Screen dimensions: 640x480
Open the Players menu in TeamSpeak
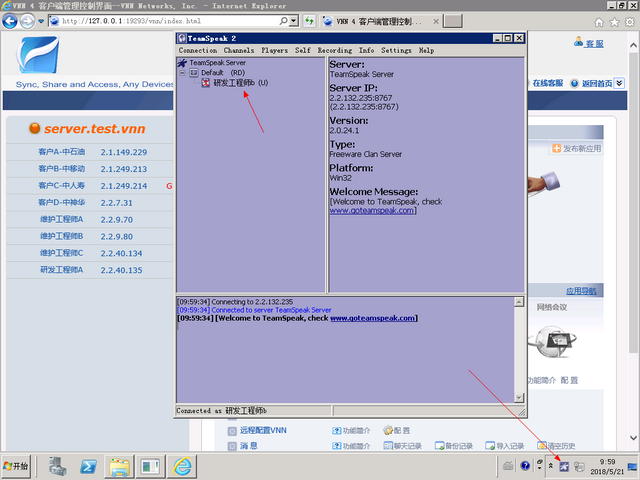(x=275, y=50)
